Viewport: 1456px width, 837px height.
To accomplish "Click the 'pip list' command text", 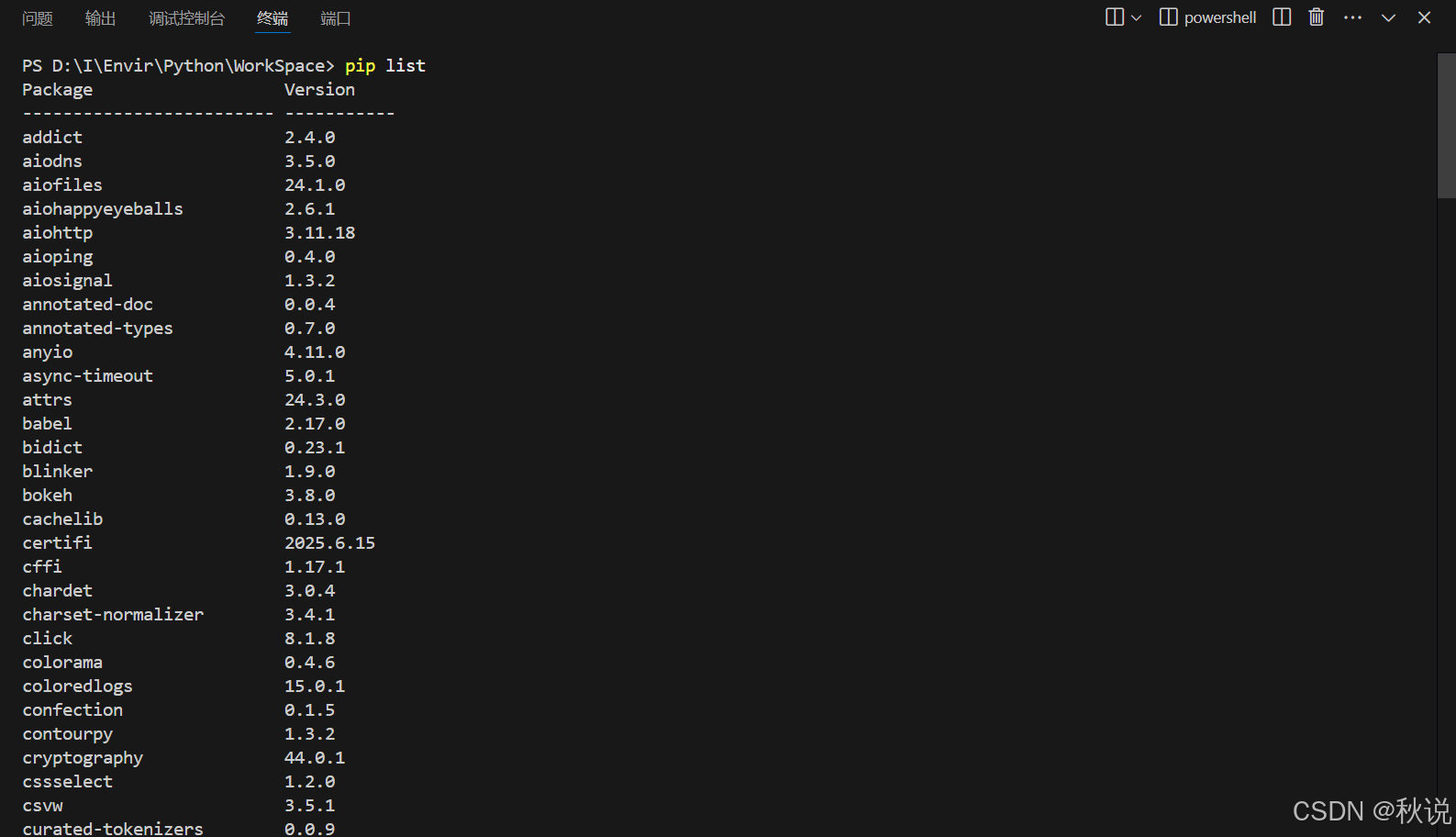I will (385, 65).
